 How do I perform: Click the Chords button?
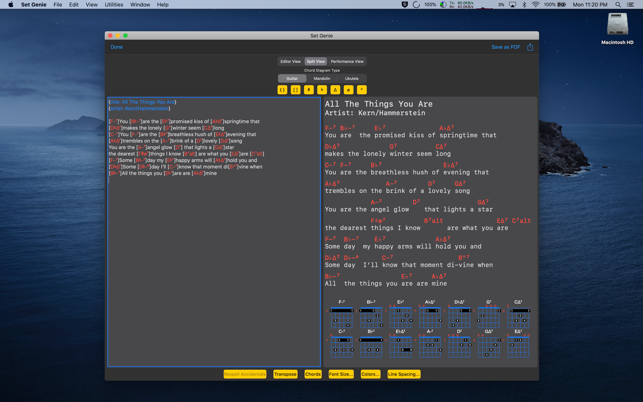coord(313,374)
